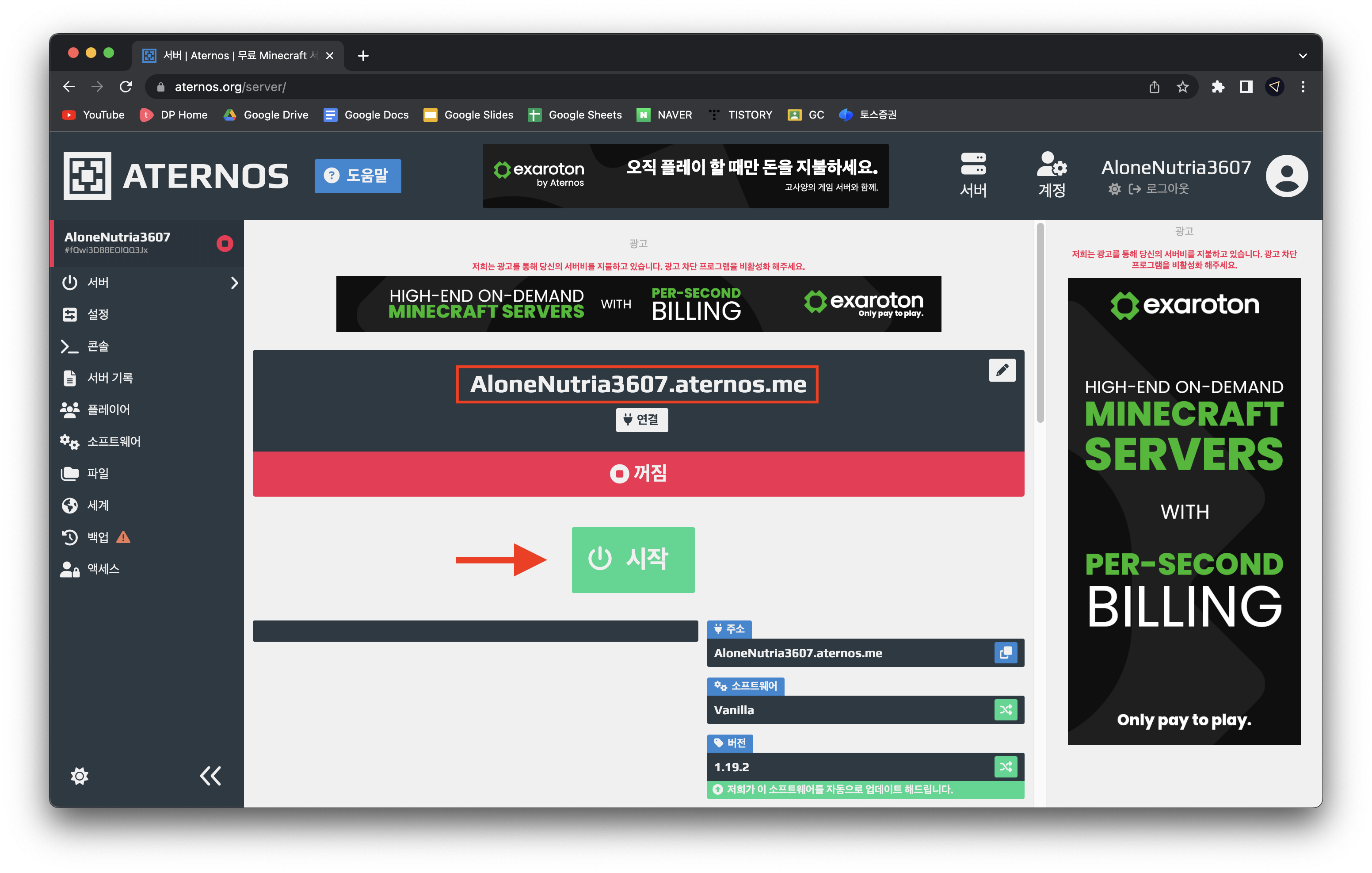Open the YouTube bookmark

click(93, 115)
